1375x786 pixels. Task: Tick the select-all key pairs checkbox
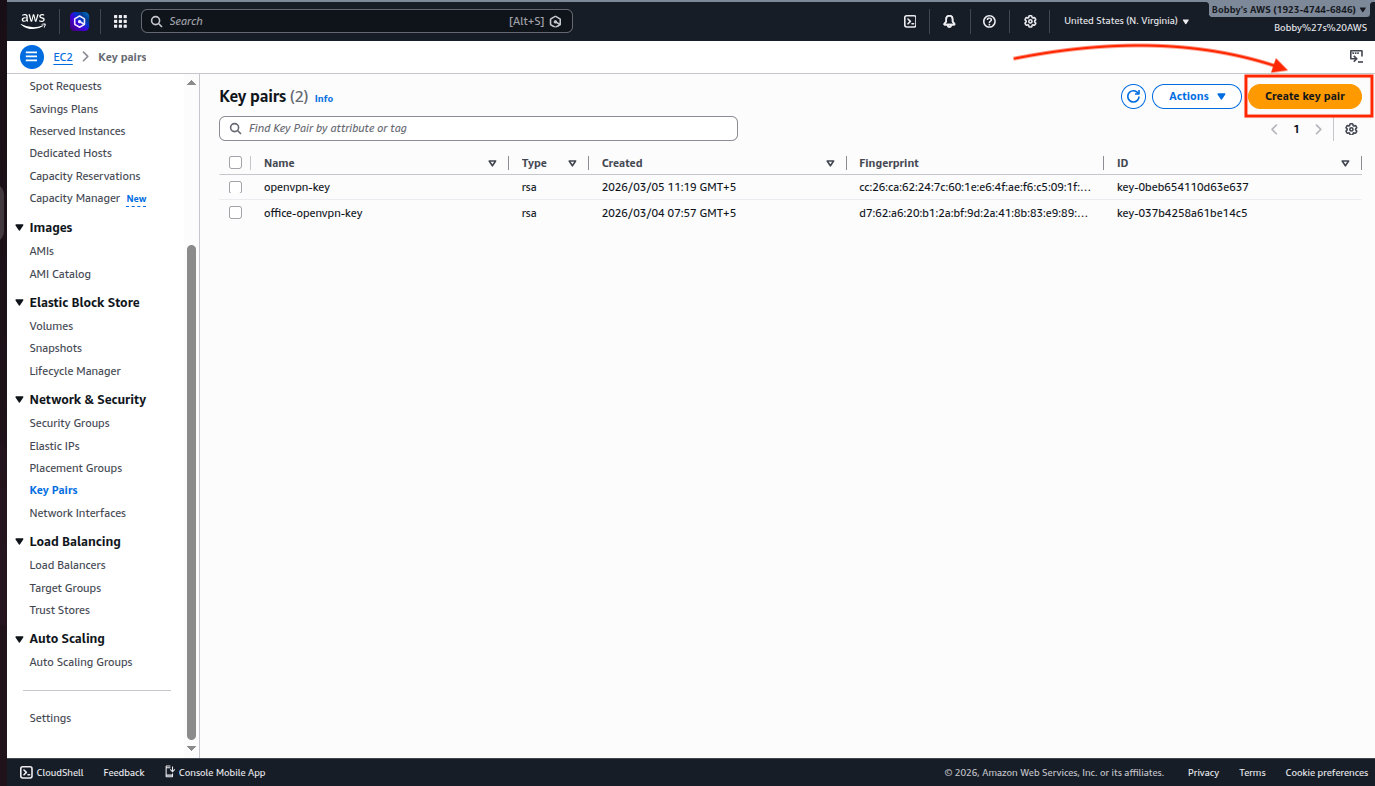236,163
